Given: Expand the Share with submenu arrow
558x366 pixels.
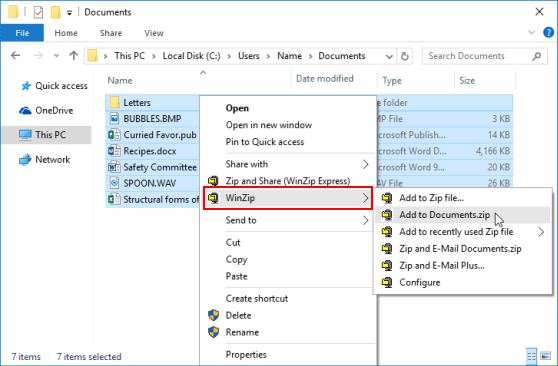Looking at the screenshot, I should point(365,164).
